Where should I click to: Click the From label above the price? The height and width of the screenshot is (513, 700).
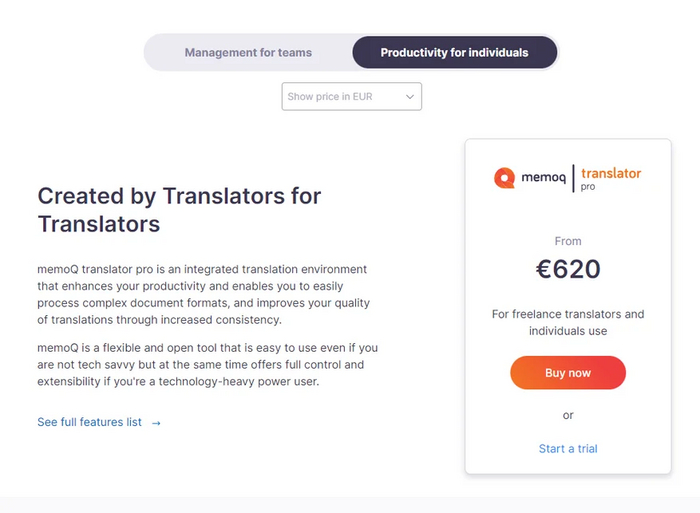click(568, 241)
